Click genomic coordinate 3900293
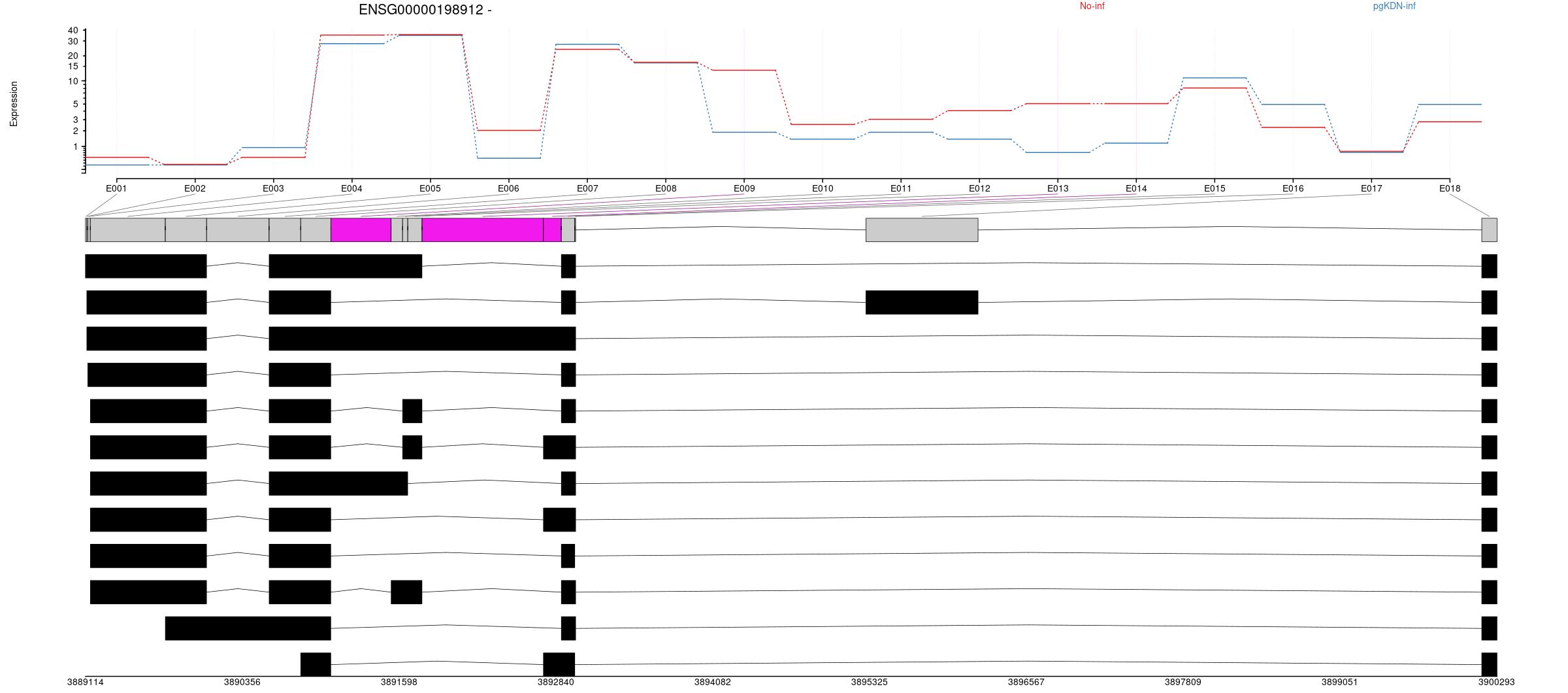 (1497, 682)
